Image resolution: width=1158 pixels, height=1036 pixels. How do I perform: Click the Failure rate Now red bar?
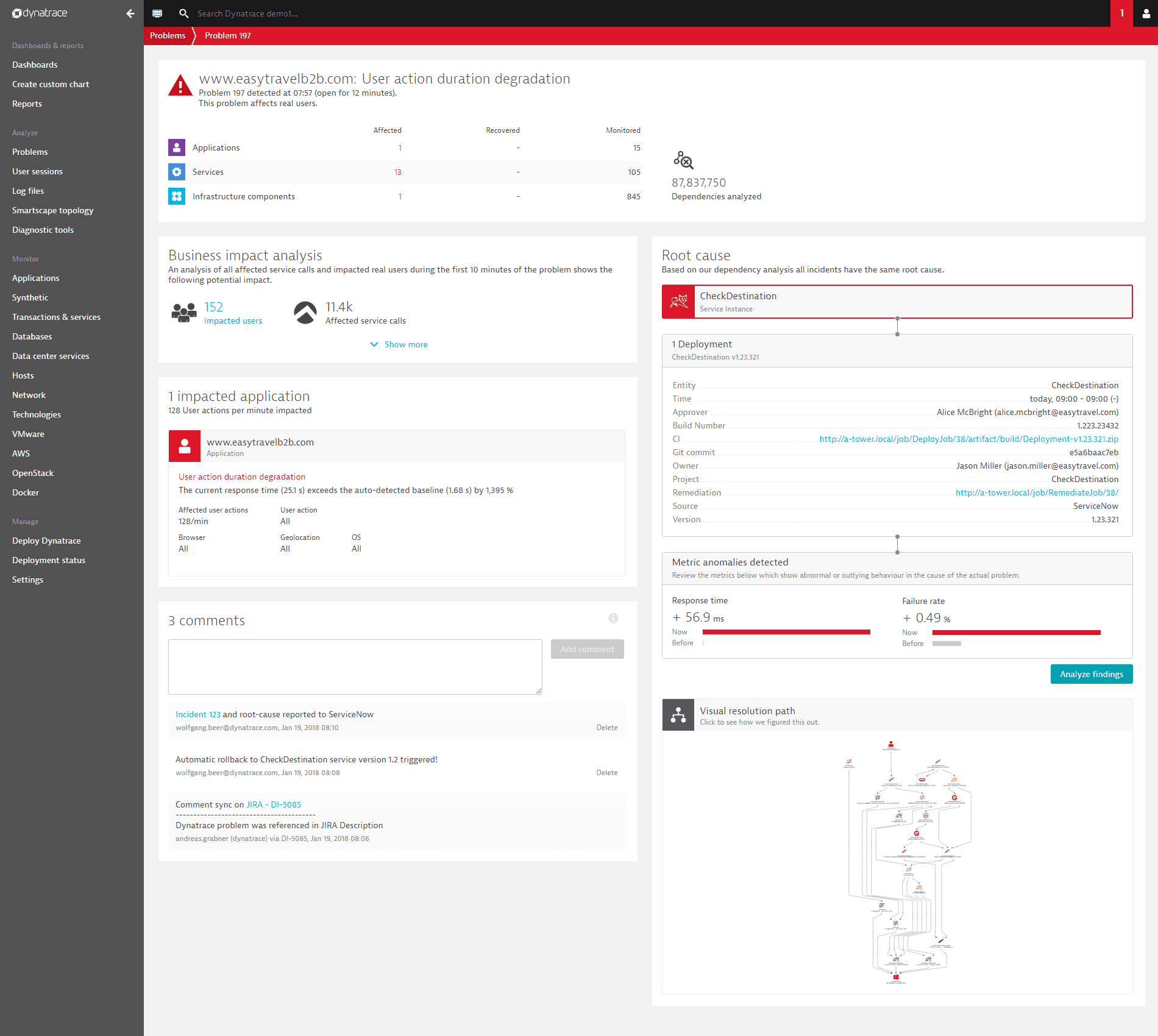1017,633
